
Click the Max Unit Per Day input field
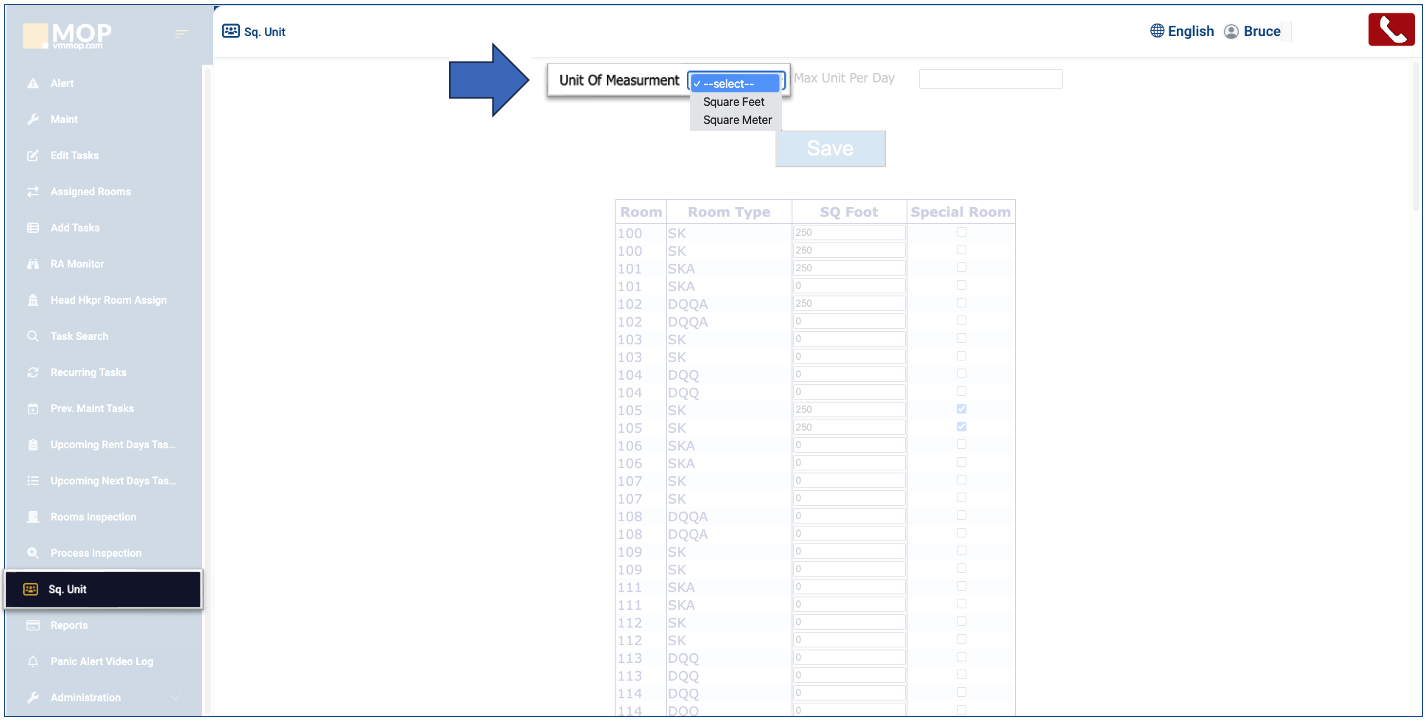click(x=990, y=79)
